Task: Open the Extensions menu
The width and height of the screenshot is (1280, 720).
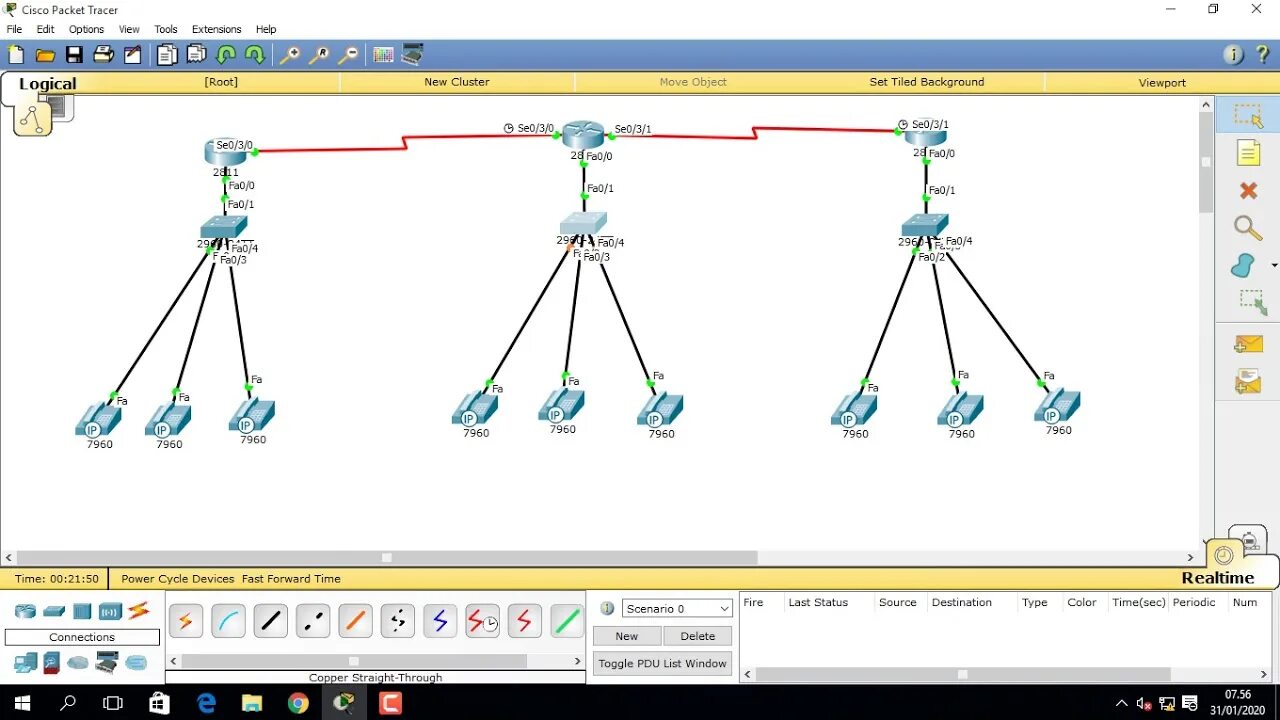Action: coord(217,29)
